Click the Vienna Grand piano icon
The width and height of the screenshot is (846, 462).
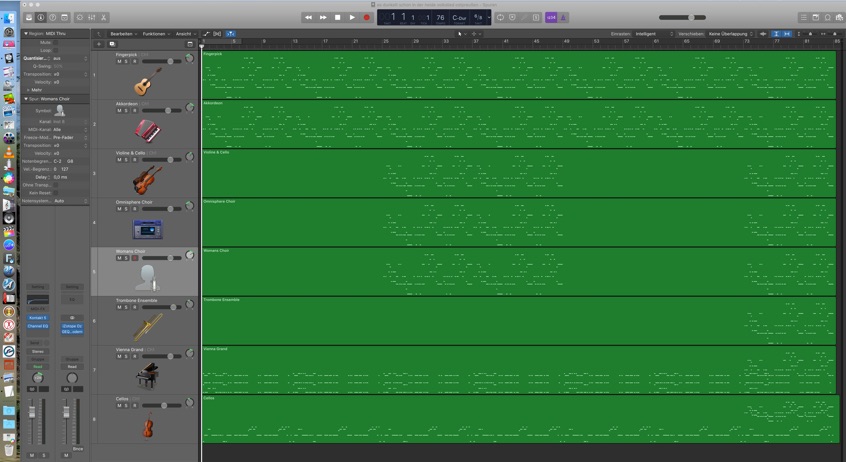(147, 376)
